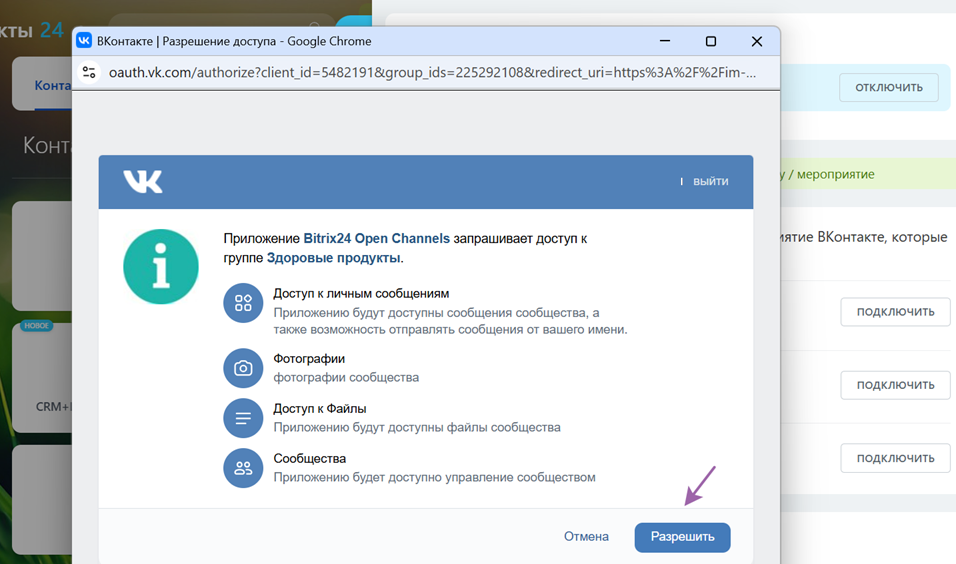The height and width of the screenshot is (564, 956).
Task: Click the мероприятие text in green bar
Action: click(836, 174)
